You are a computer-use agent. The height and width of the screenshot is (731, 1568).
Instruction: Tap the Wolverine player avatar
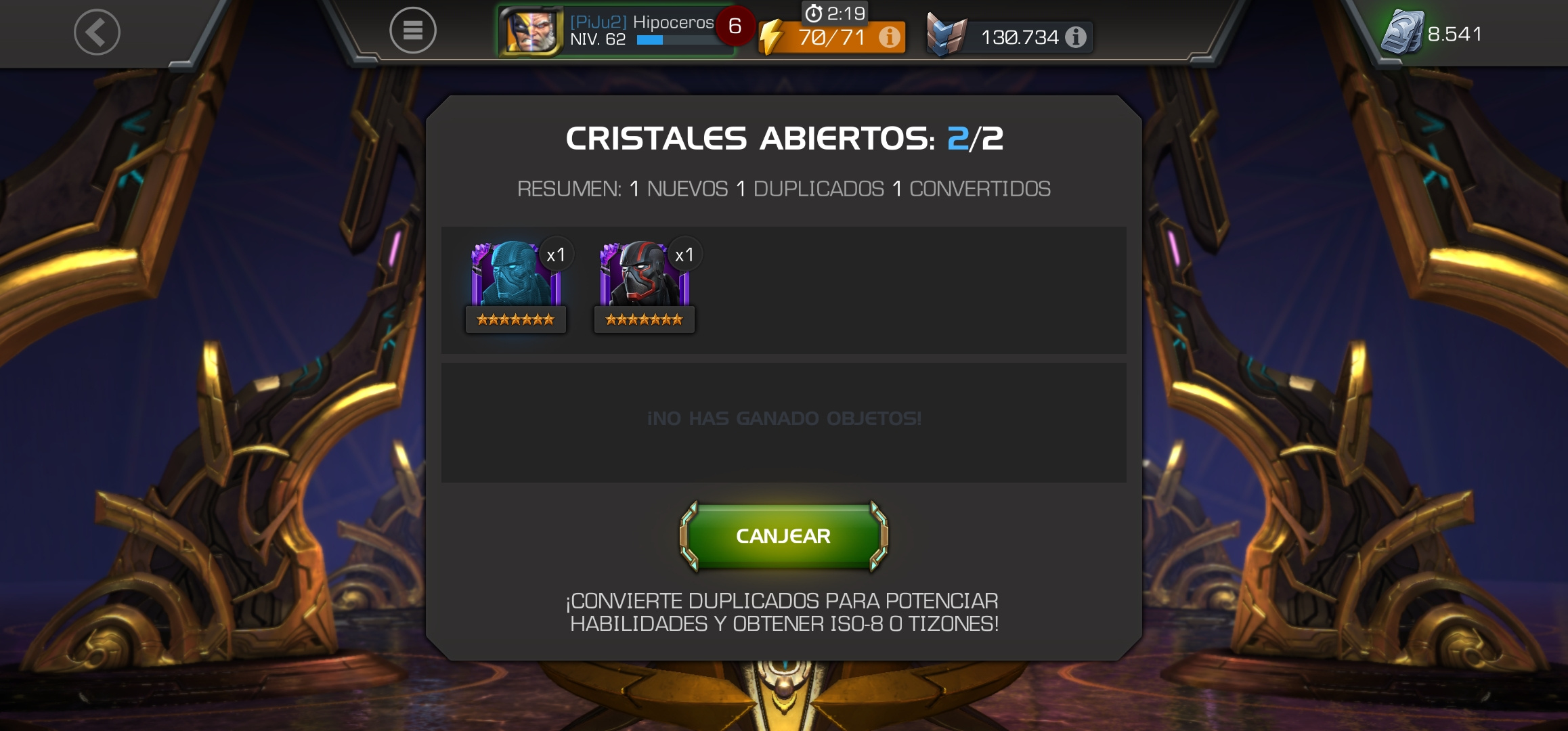(531, 31)
